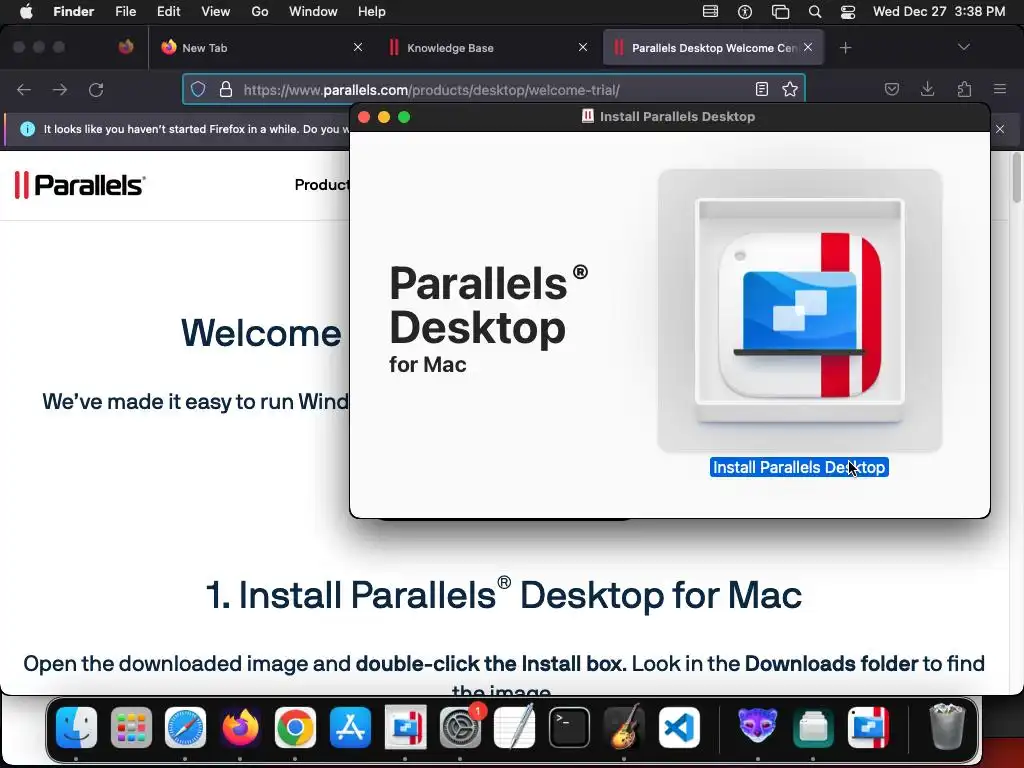1024x768 pixels.
Task: Open the Trash in the Dock
Action: pos(947,727)
